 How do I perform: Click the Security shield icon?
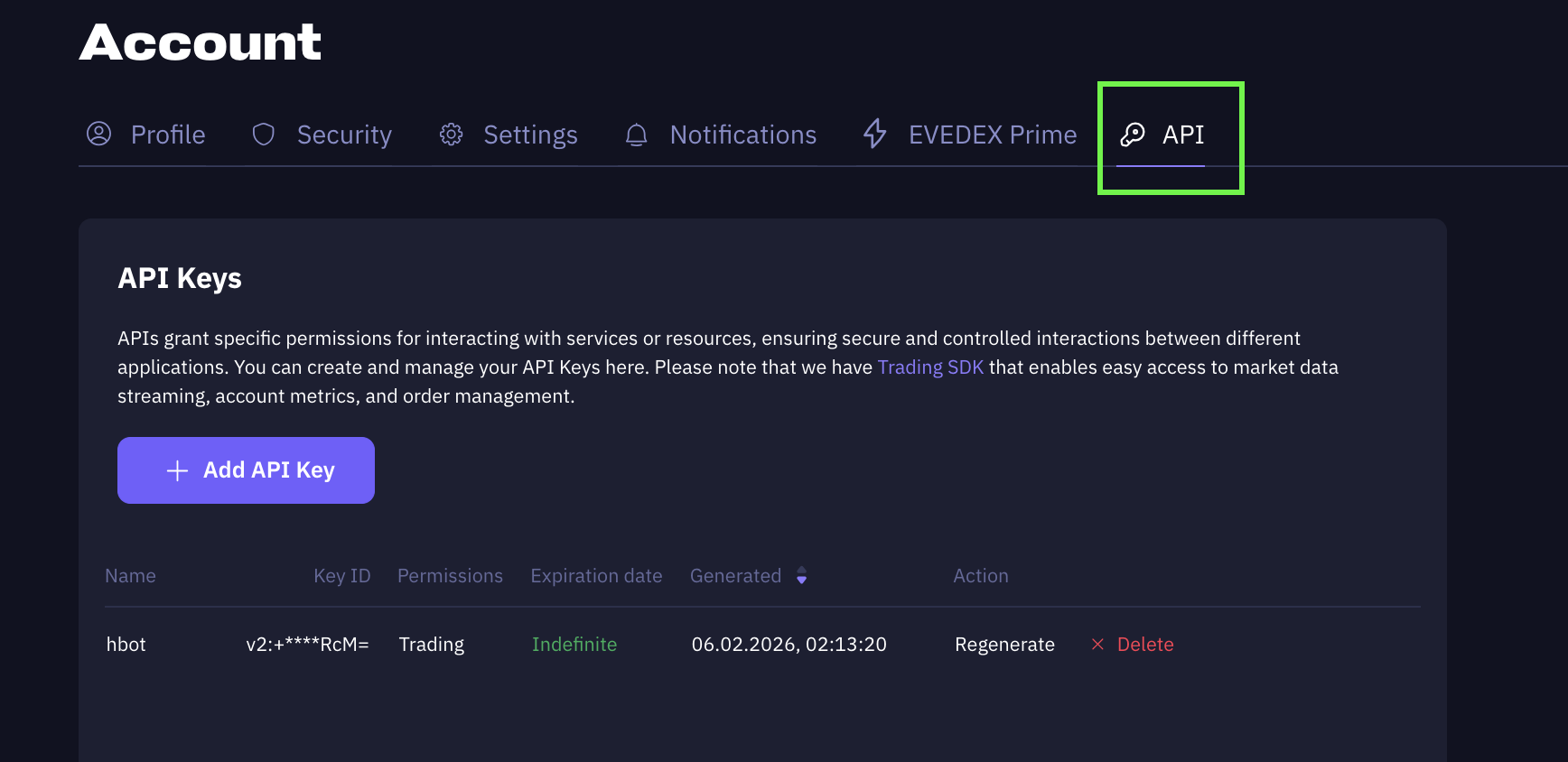click(x=263, y=135)
